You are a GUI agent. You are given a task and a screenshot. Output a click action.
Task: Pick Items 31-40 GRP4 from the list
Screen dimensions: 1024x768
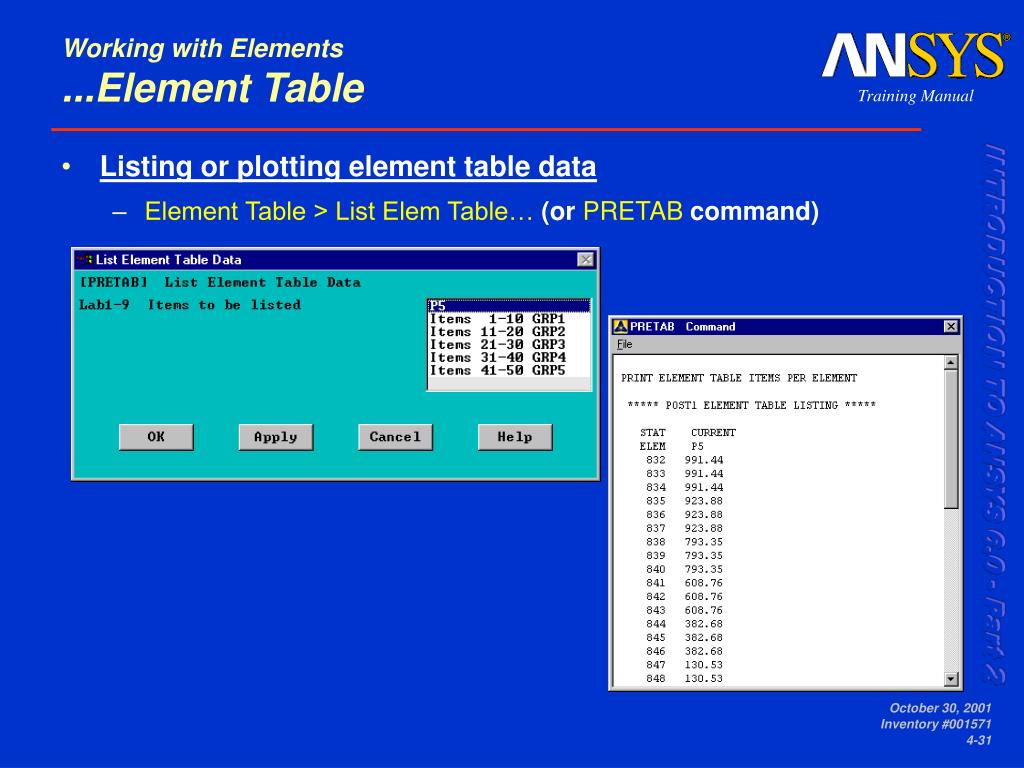(x=498, y=358)
